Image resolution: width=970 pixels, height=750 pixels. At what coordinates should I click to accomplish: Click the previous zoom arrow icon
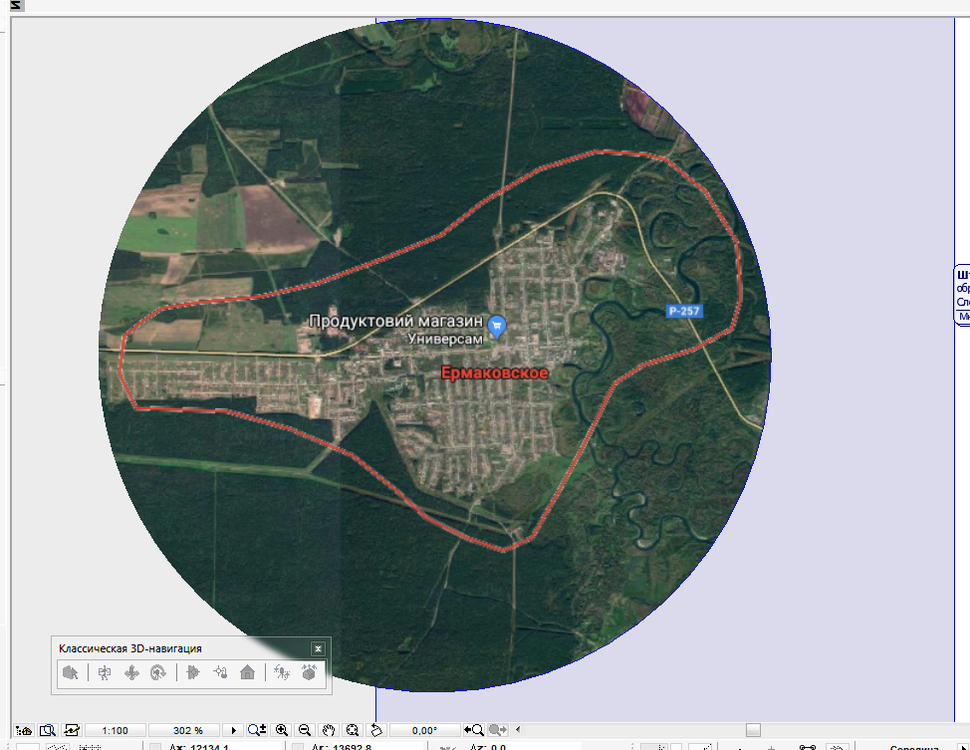[474, 730]
